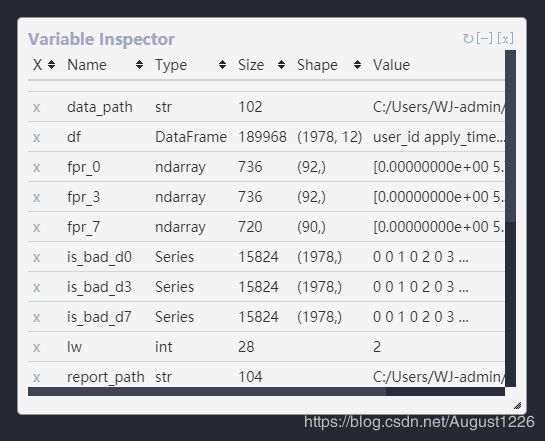The width and height of the screenshot is (545, 441).
Task: Collapse the Variable Inspector with [–] button
Action: click(x=484, y=38)
